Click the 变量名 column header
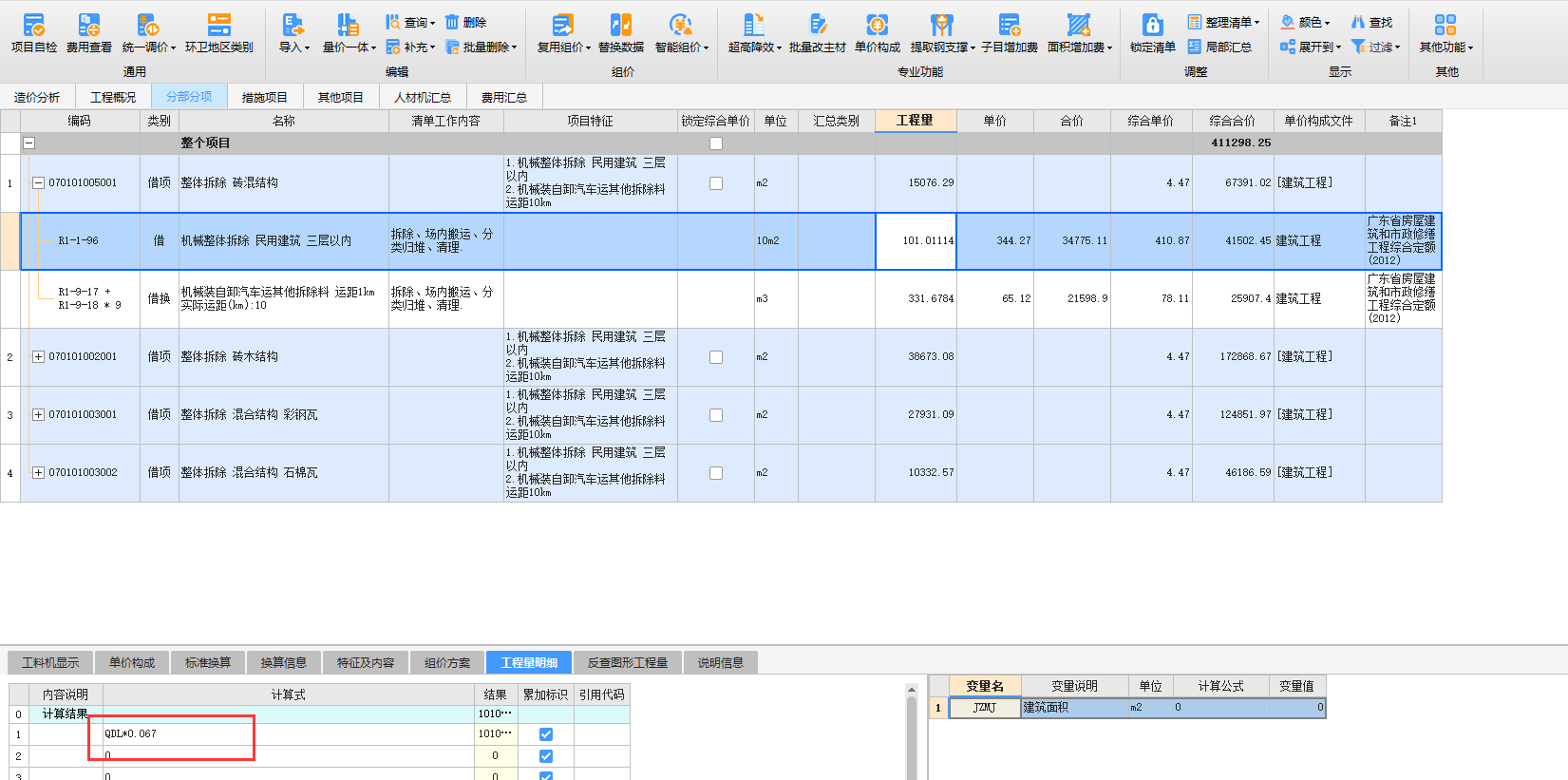 coord(985,686)
